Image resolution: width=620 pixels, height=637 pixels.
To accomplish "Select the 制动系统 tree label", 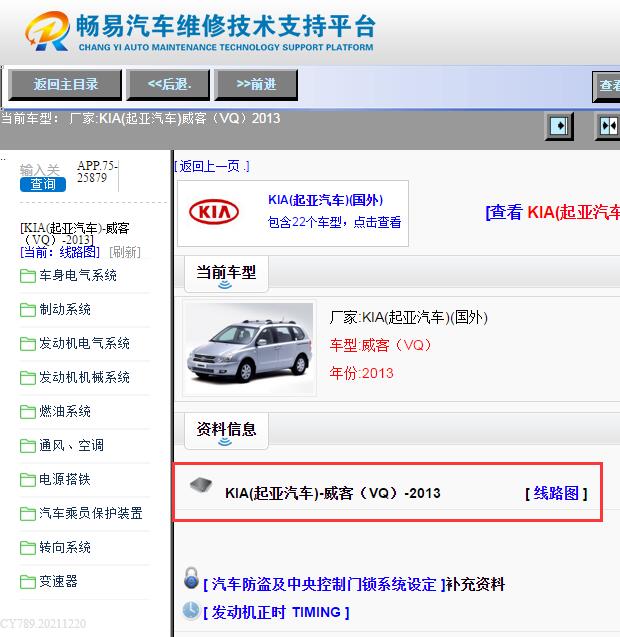I will tap(65, 310).
